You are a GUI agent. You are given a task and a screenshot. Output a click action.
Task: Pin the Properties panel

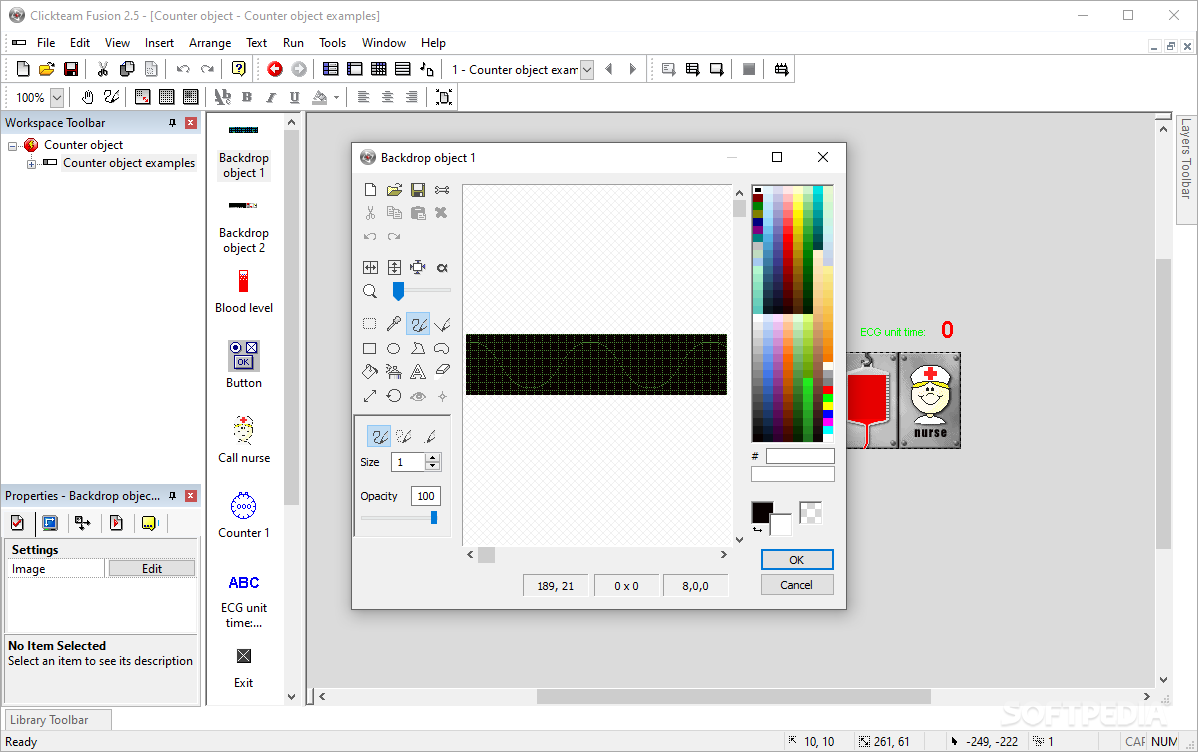click(172, 496)
